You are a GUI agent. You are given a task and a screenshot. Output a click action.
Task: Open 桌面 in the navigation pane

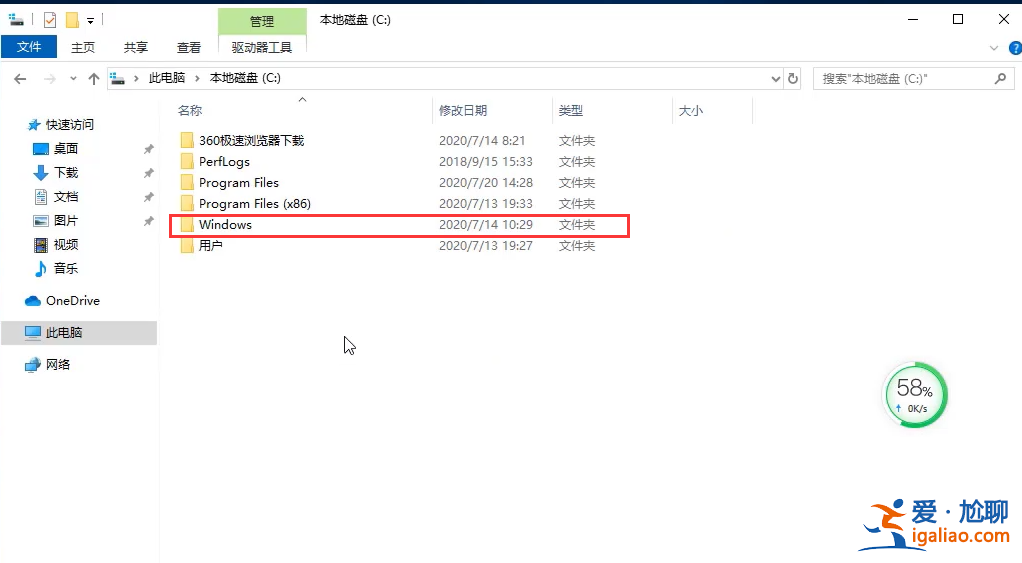click(x=65, y=149)
